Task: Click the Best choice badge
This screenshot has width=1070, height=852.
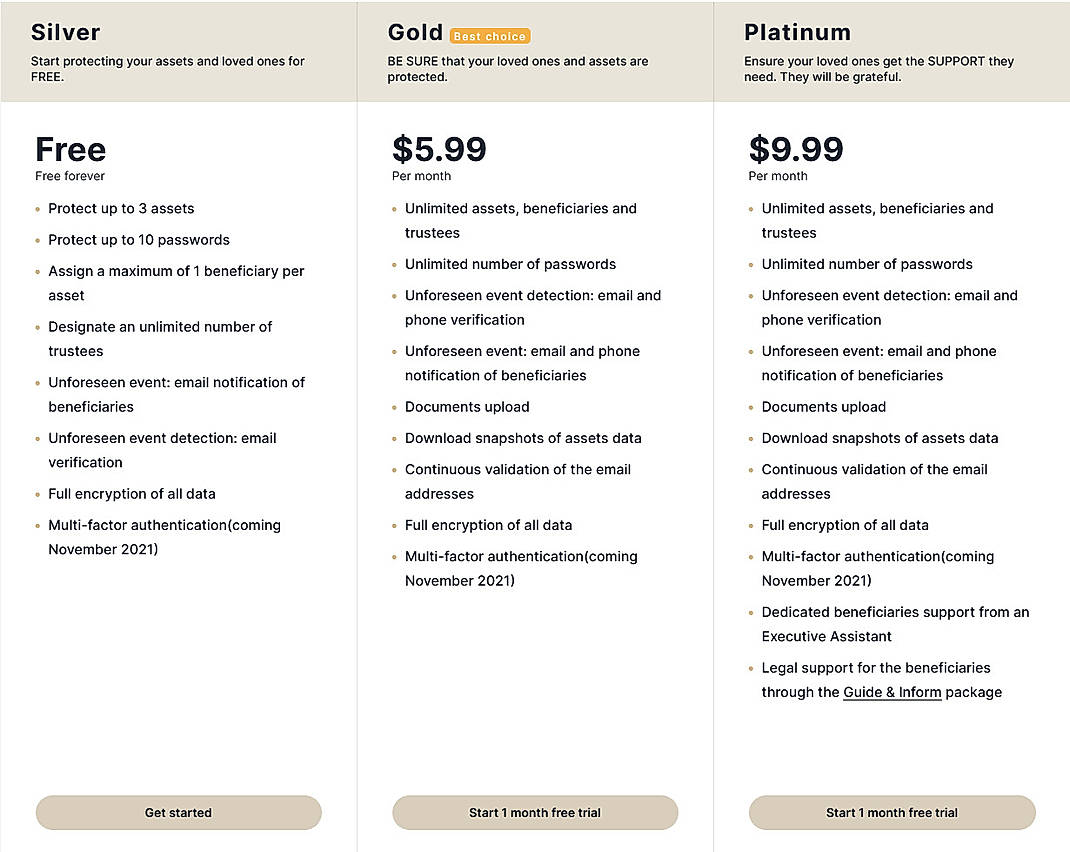Action: point(489,36)
